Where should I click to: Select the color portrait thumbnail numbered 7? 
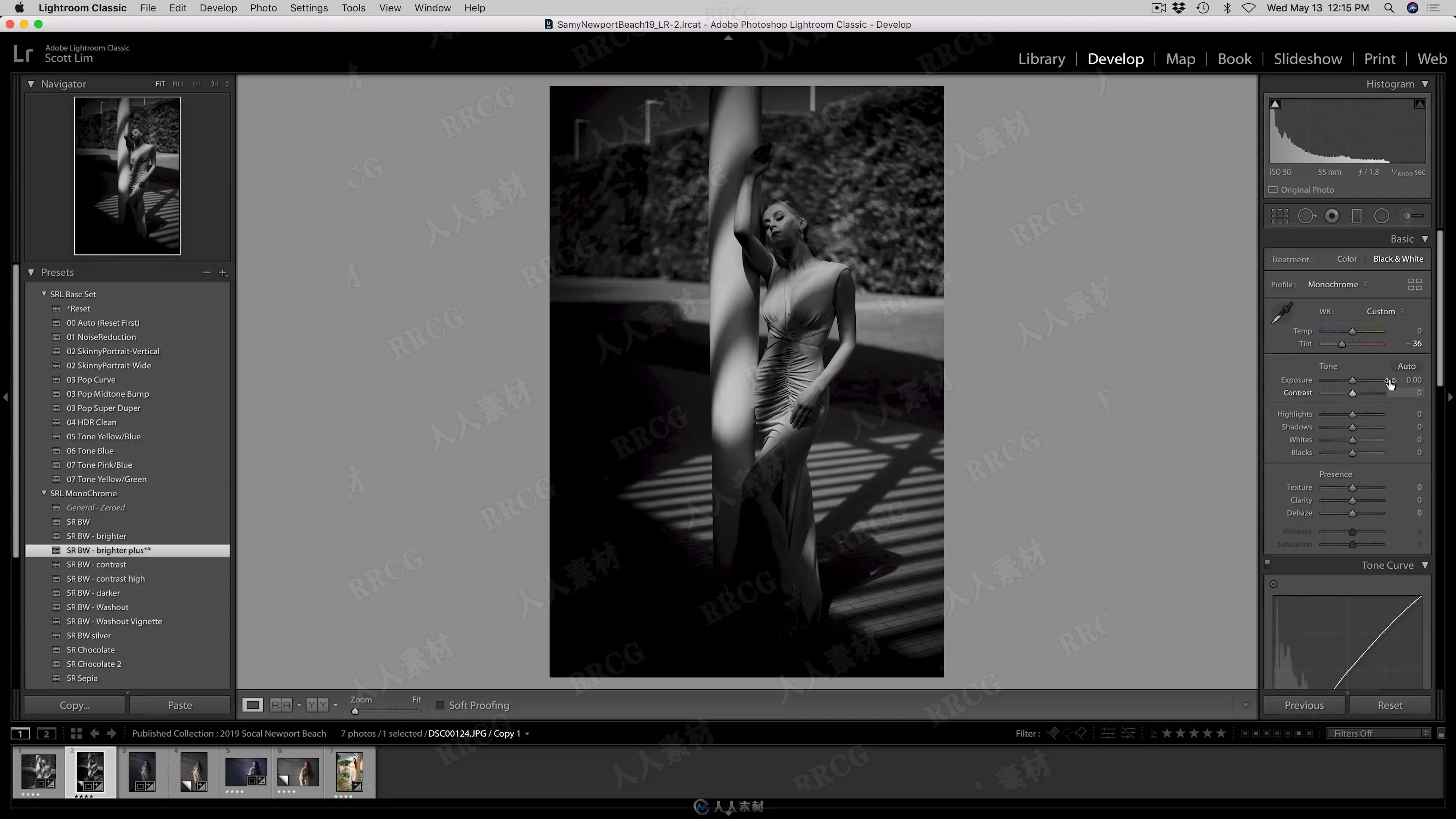[x=349, y=772]
